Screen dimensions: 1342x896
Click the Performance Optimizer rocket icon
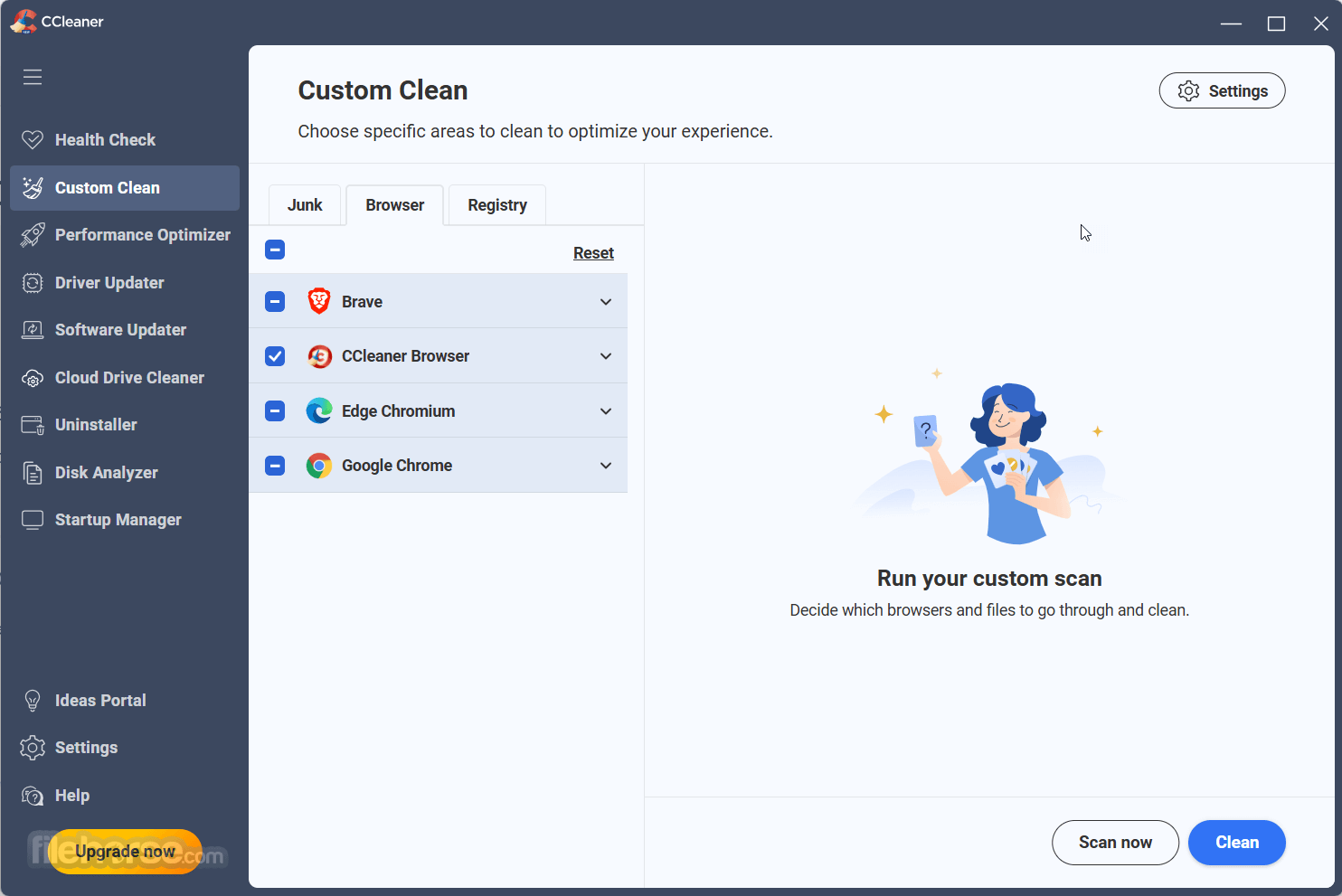pyautogui.click(x=33, y=235)
